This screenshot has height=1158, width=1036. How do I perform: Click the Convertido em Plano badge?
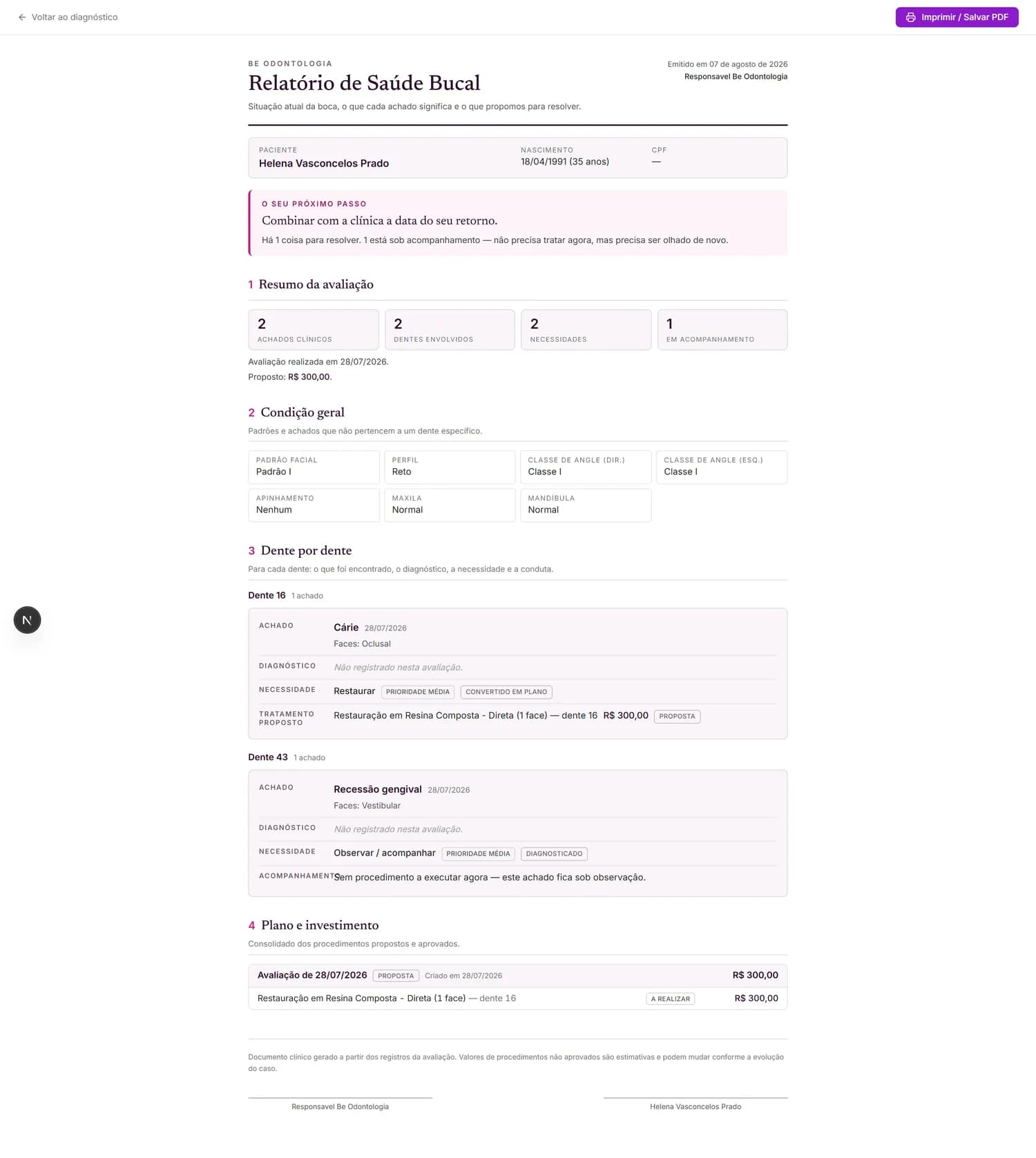tap(506, 692)
